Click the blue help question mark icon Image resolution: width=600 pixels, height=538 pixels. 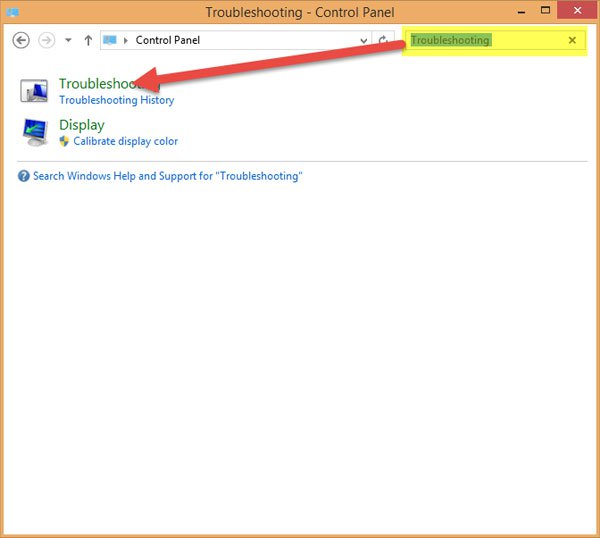[24, 176]
